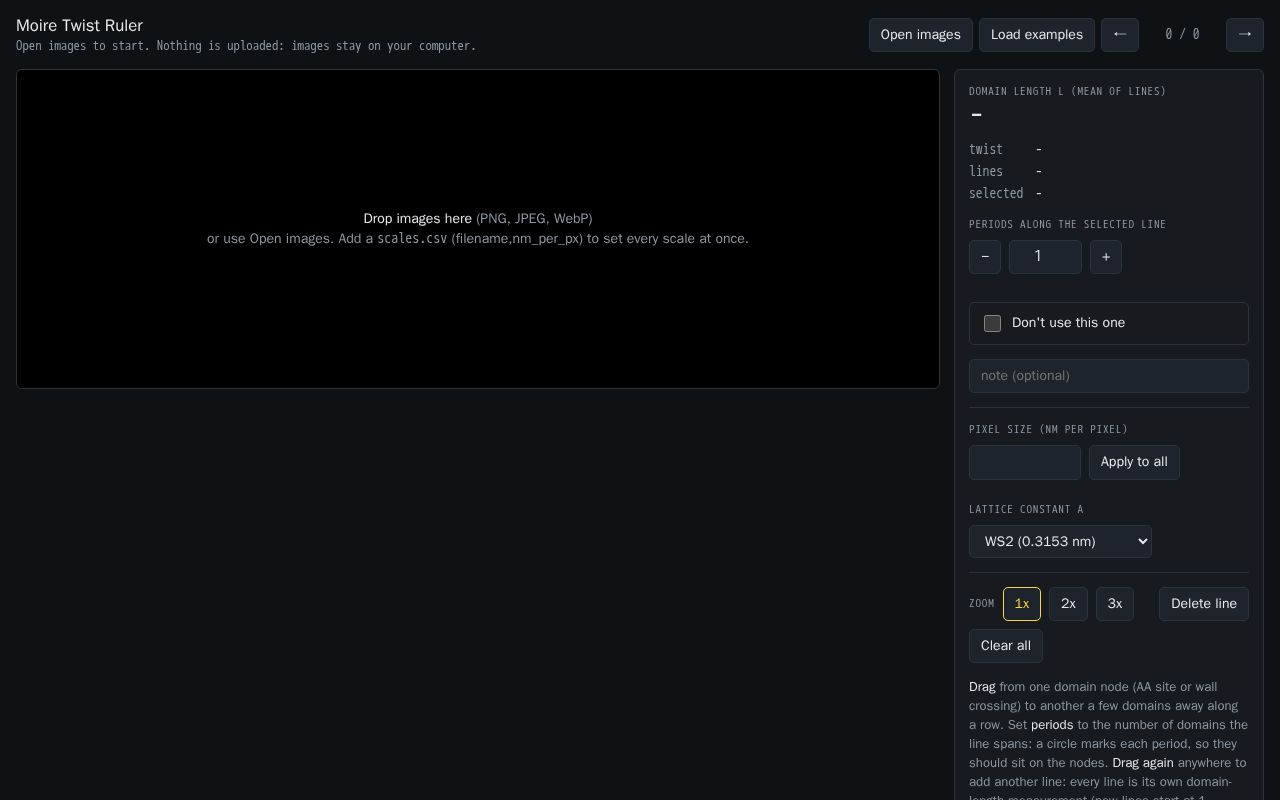Click the image drop area
Viewport: 1280px width, 800px height.
click(478, 229)
